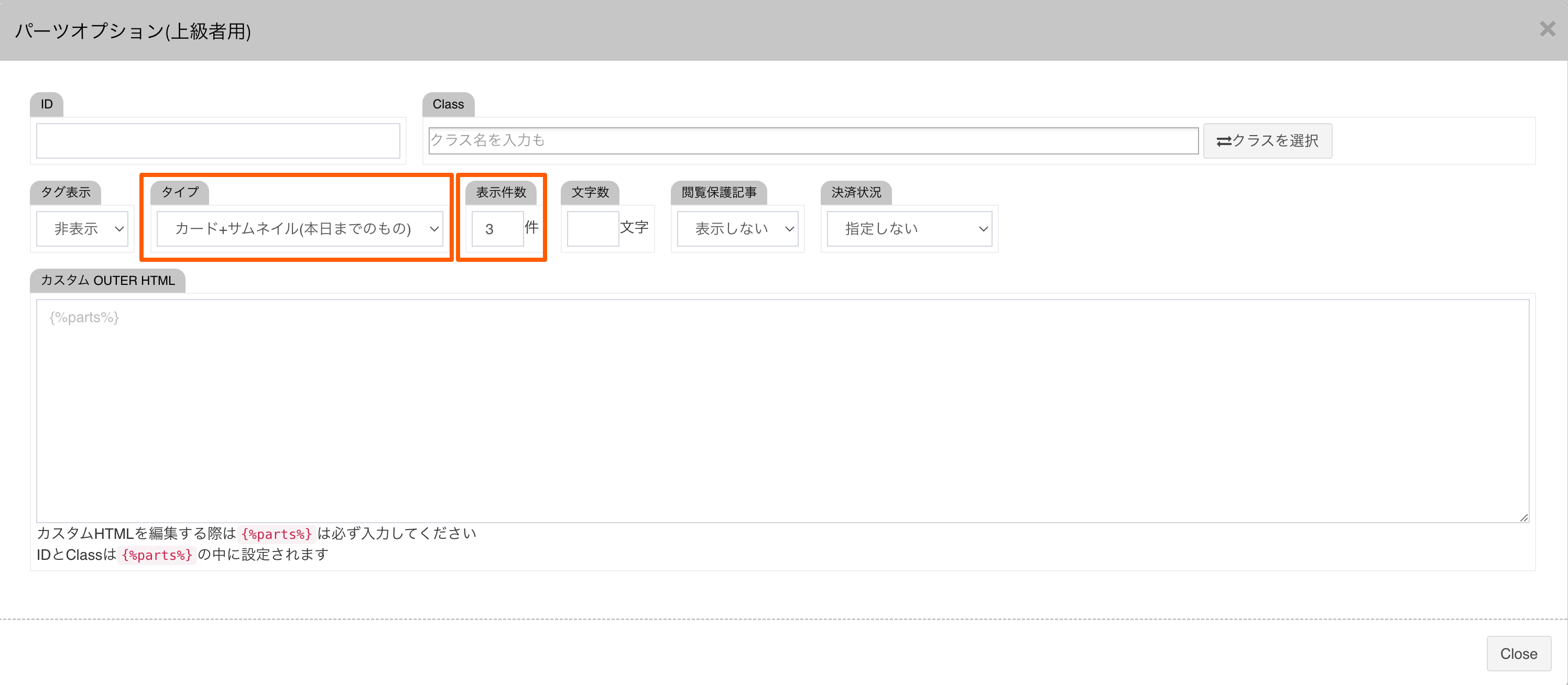Image resolution: width=1568 pixels, height=685 pixels.
Task: Click inside the カスタム OUTER HTML textarea
Action: point(782,411)
